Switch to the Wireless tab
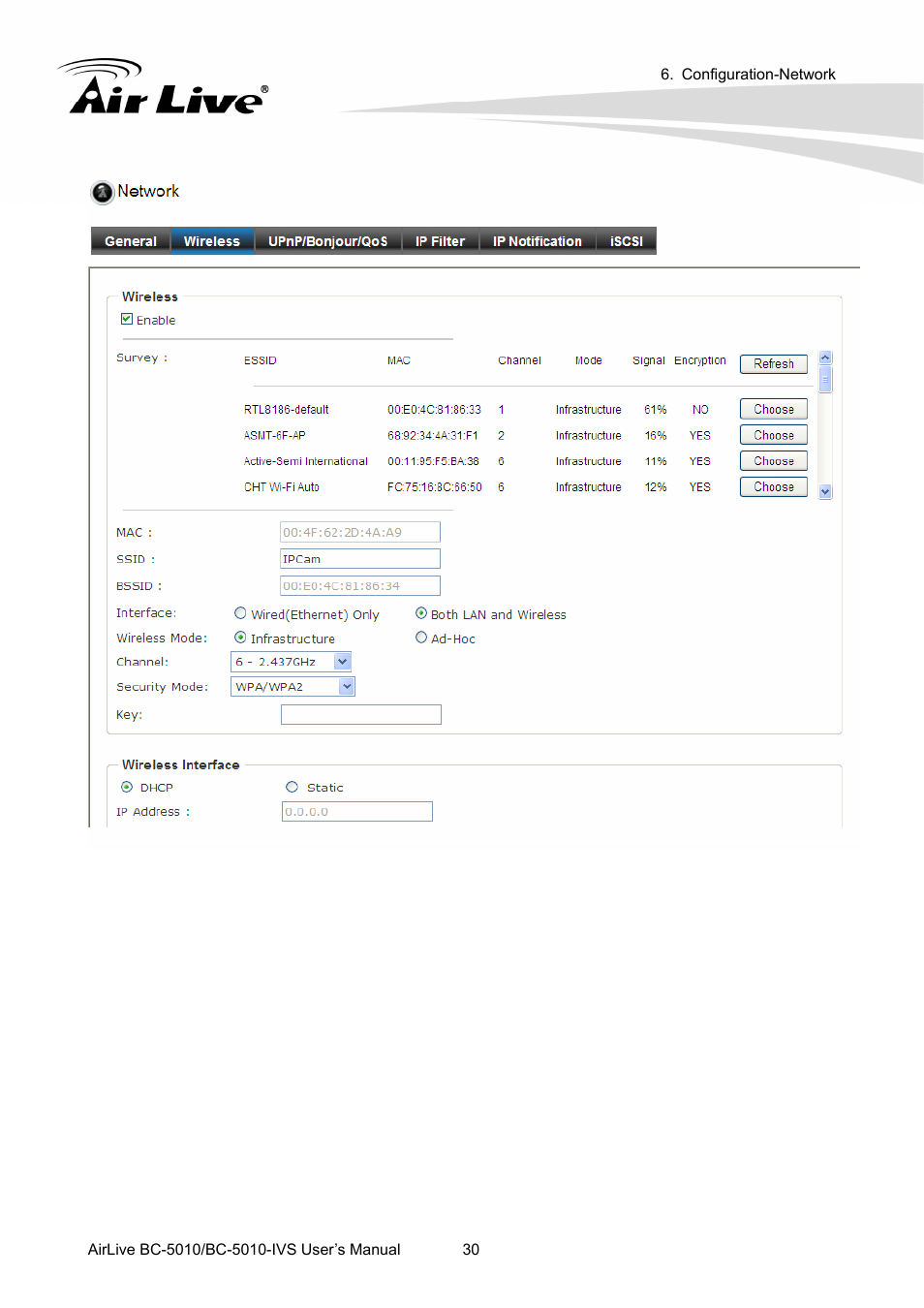Image resolution: width=924 pixels, height=1308 pixels. [x=212, y=241]
